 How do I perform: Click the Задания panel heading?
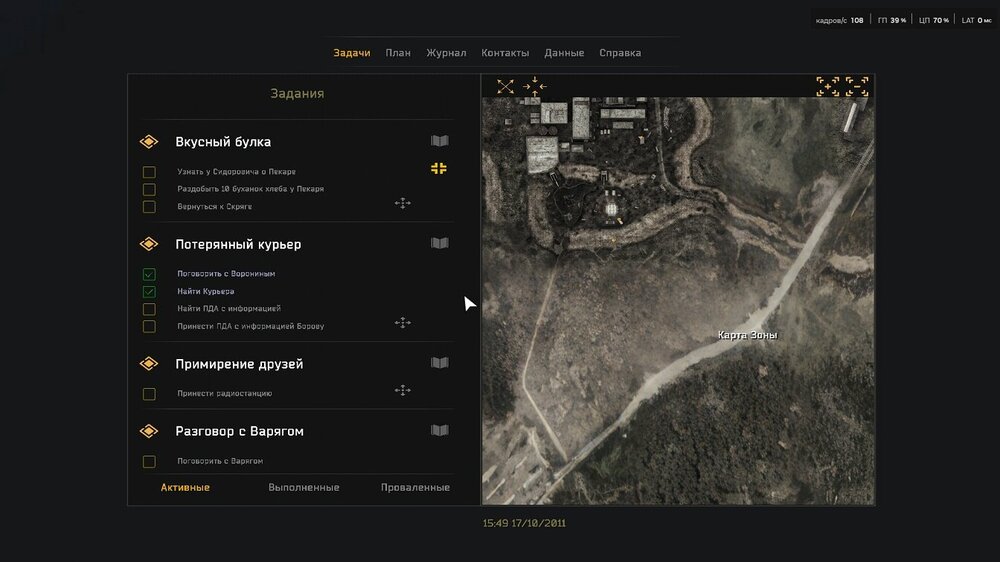(297, 93)
